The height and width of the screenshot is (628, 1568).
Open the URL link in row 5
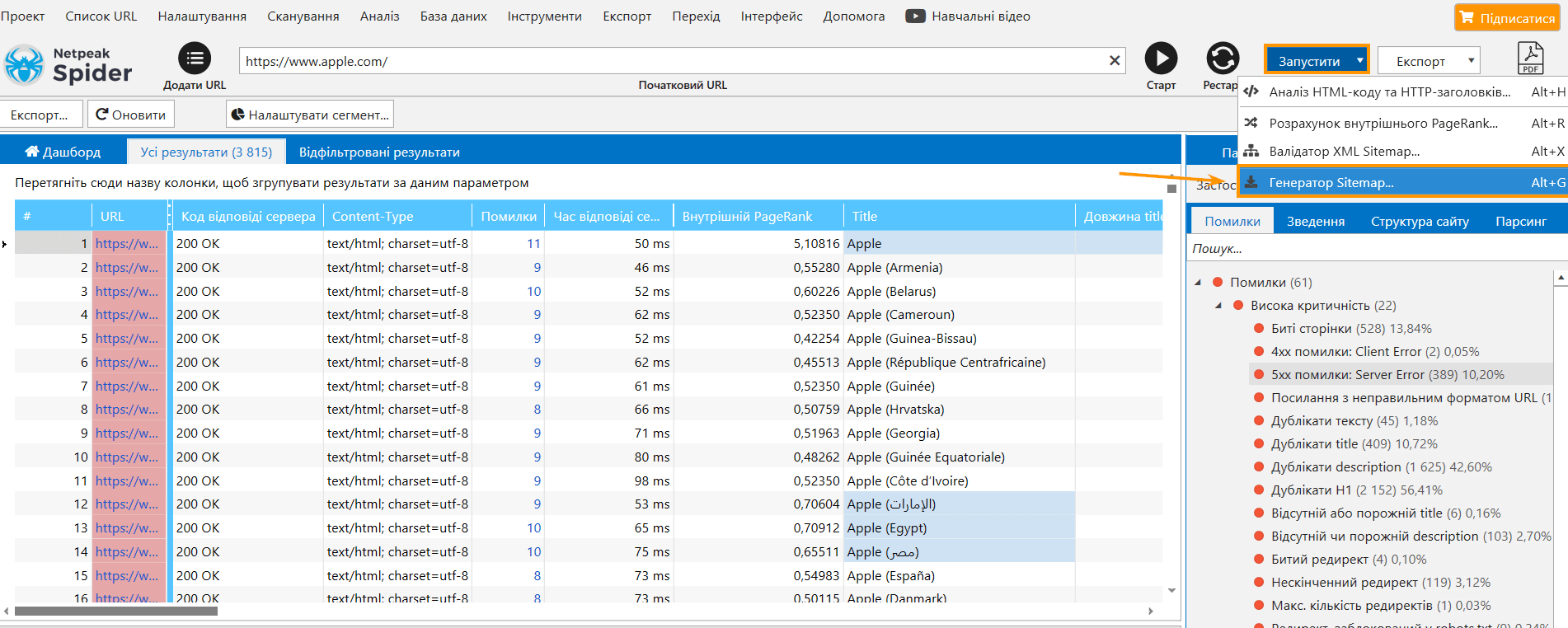tap(127, 338)
